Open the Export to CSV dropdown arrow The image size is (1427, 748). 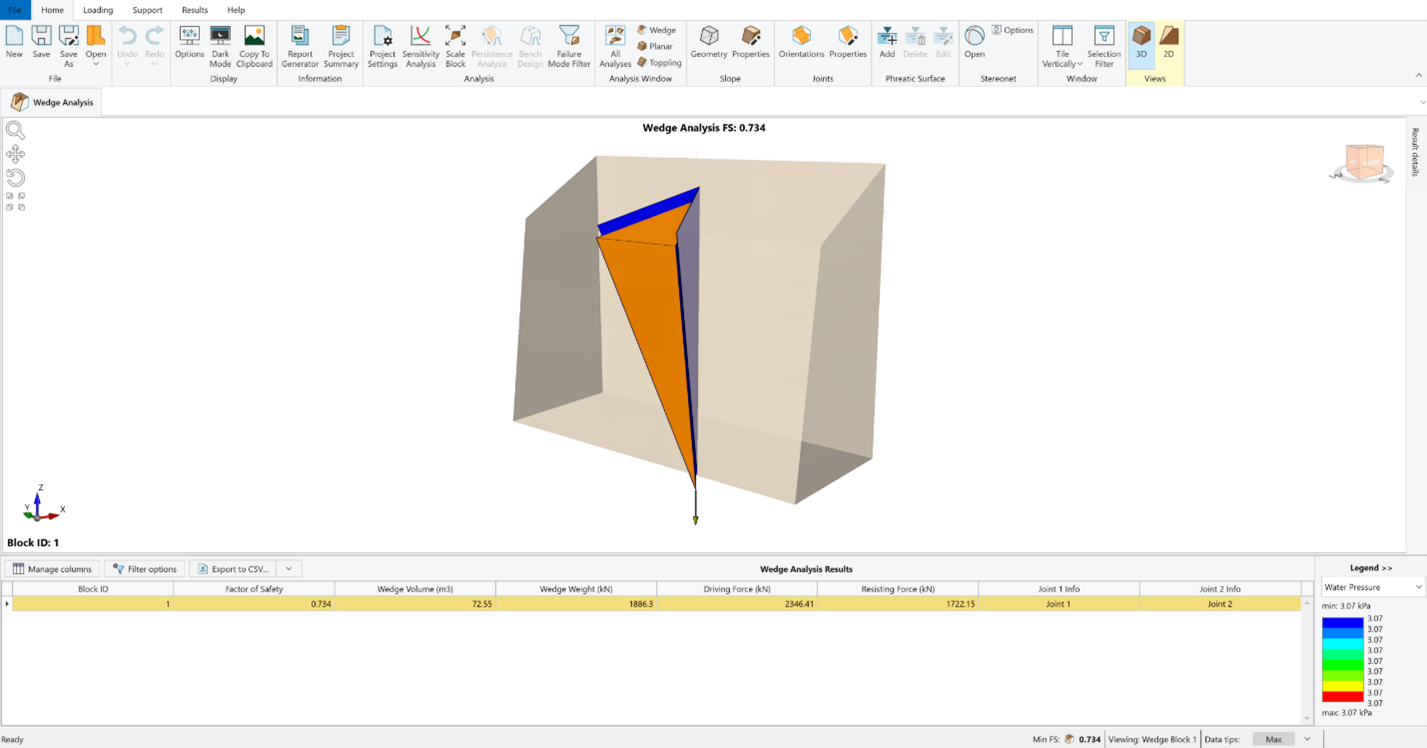[289, 569]
